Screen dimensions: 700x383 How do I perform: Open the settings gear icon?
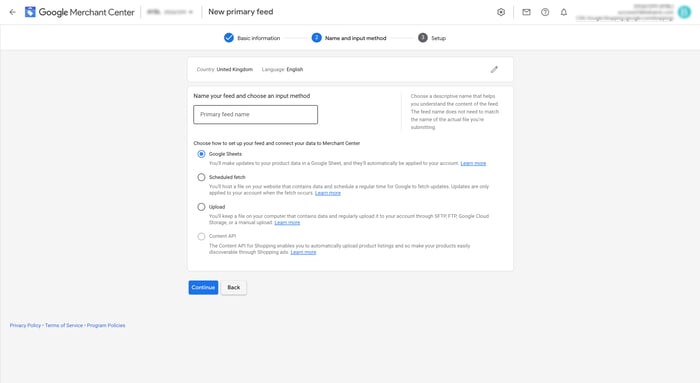point(501,12)
